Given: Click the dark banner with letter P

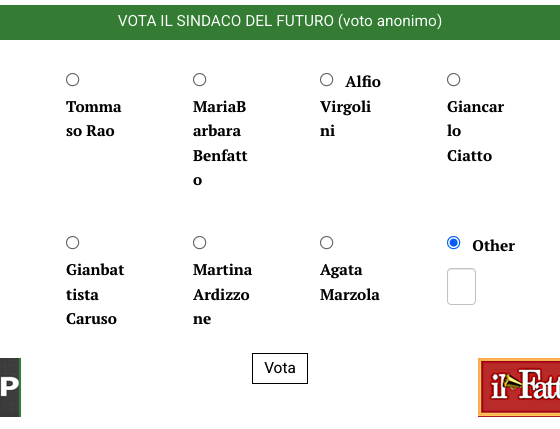Looking at the screenshot, I should point(10,388).
